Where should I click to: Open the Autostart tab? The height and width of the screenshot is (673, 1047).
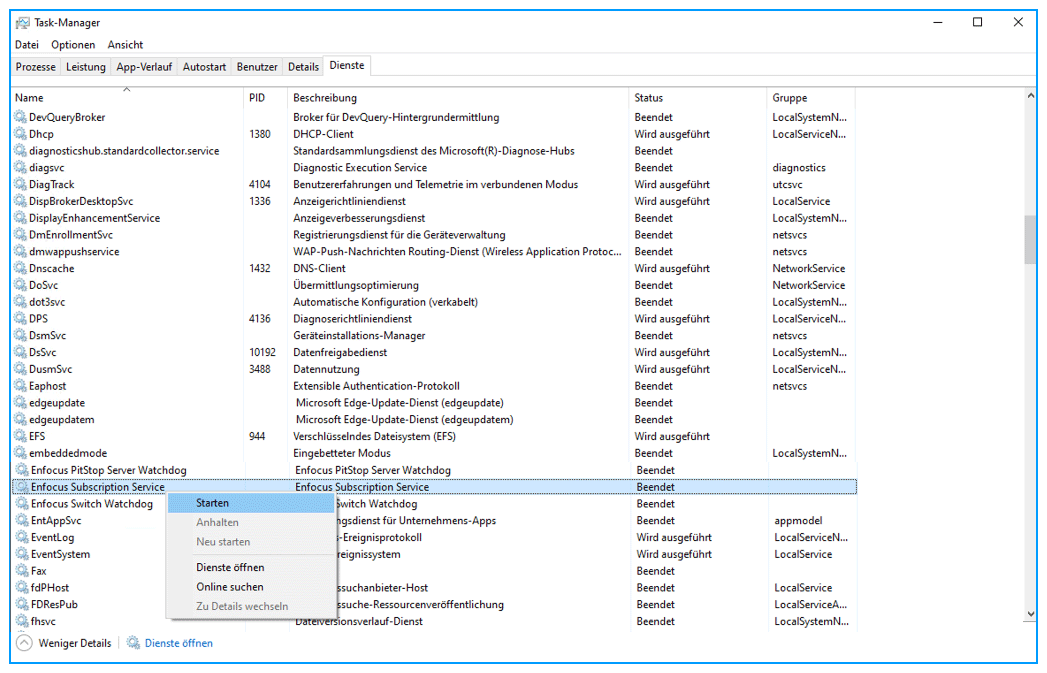[204, 67]
